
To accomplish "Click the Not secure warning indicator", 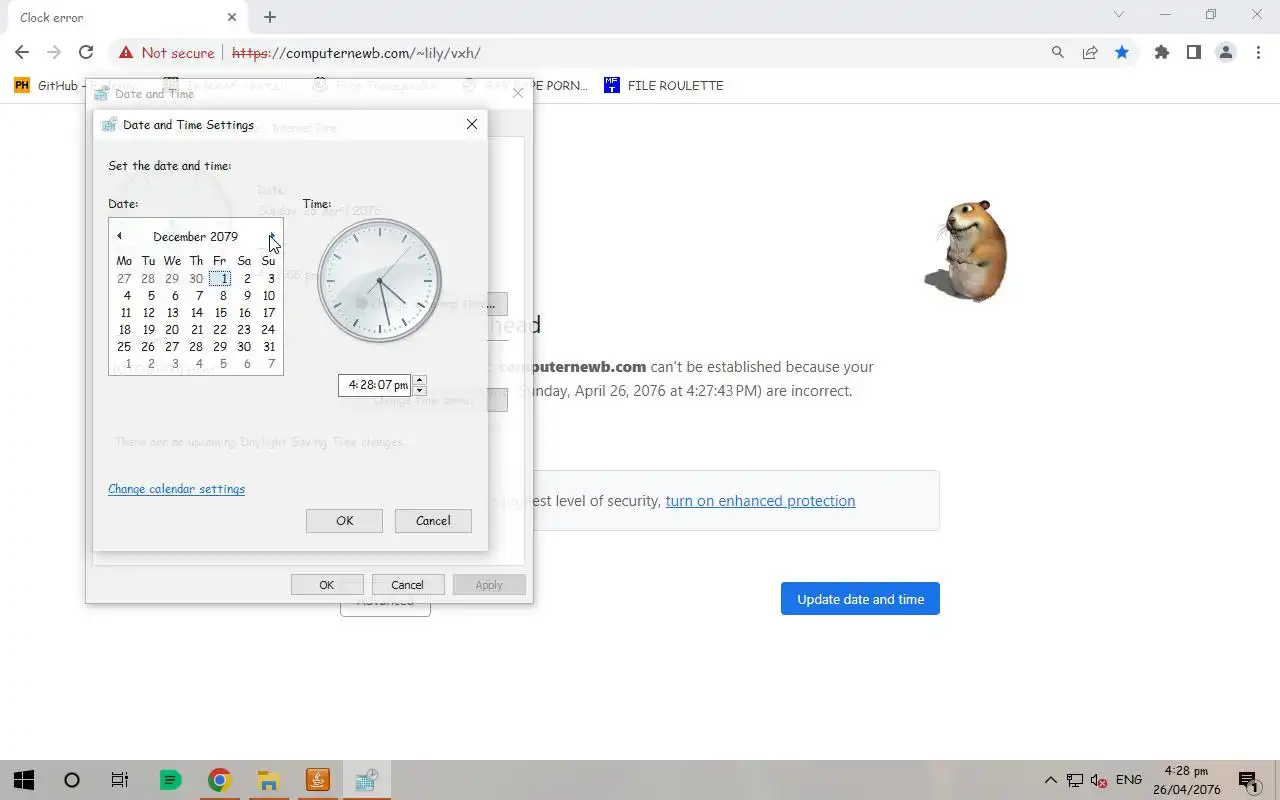I will tap(167, 53).
